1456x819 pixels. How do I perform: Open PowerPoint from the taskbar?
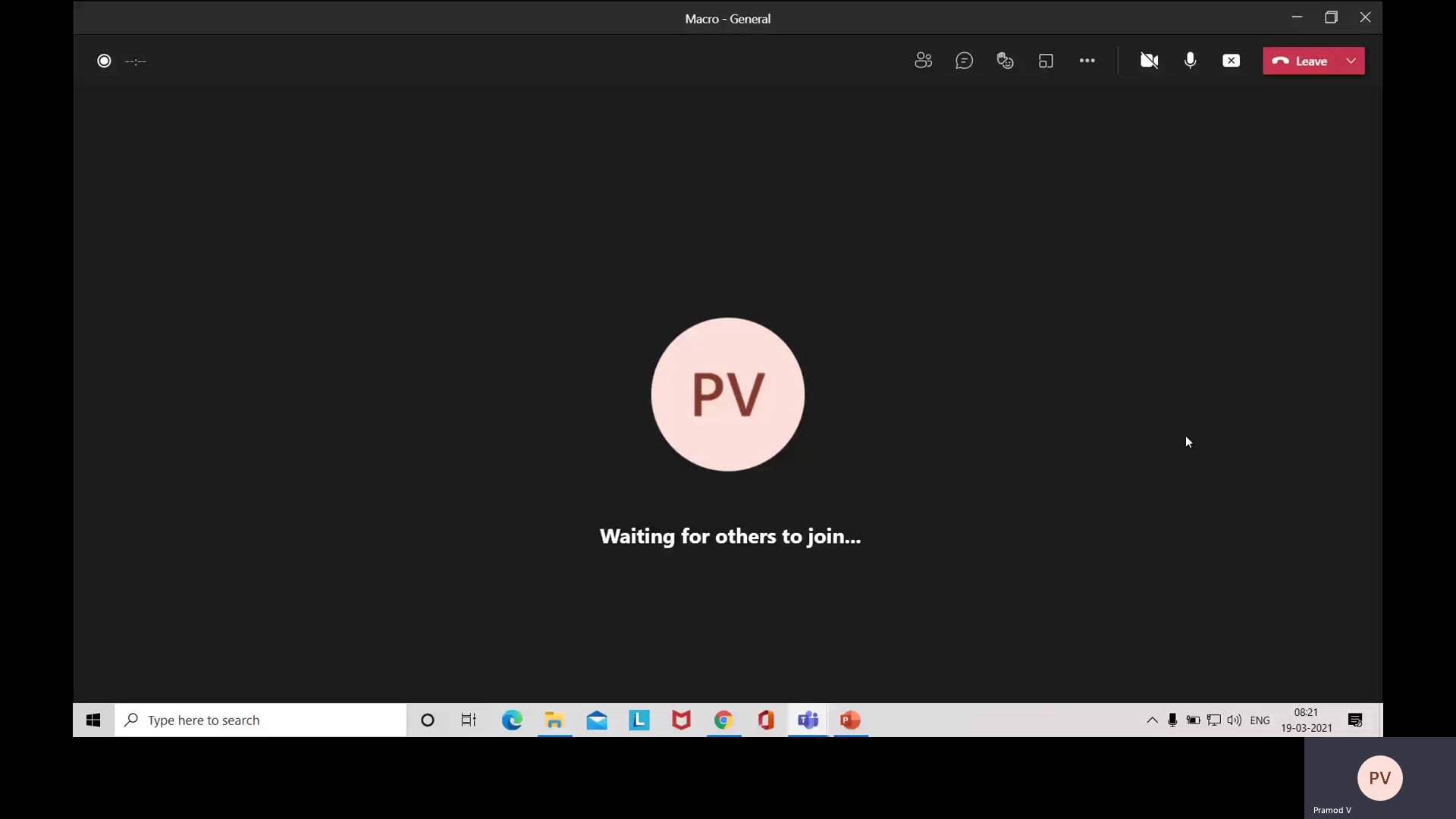pyautogui.click(x=851, y=720)
